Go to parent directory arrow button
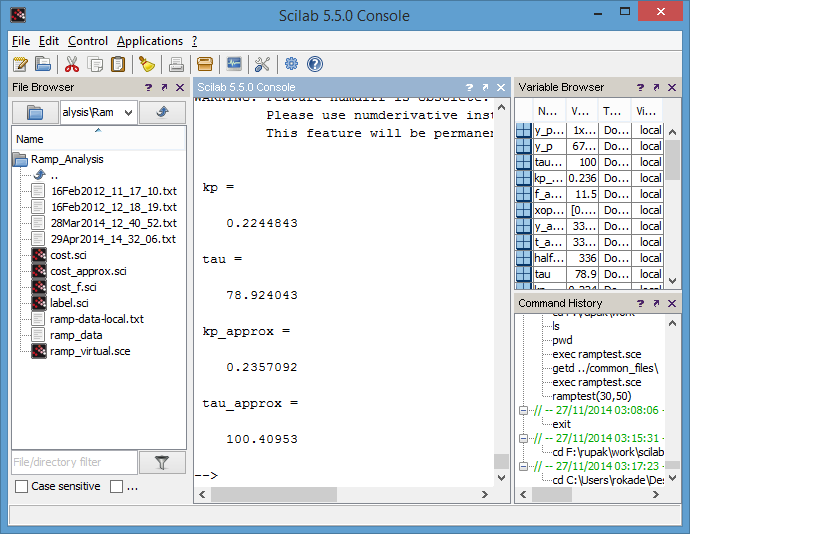This screenshot has width=819, height=534. 162,112
